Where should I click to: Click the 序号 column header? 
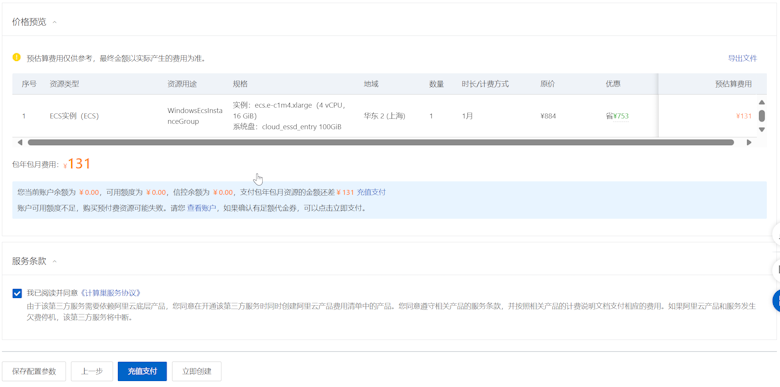coord(29,84)
